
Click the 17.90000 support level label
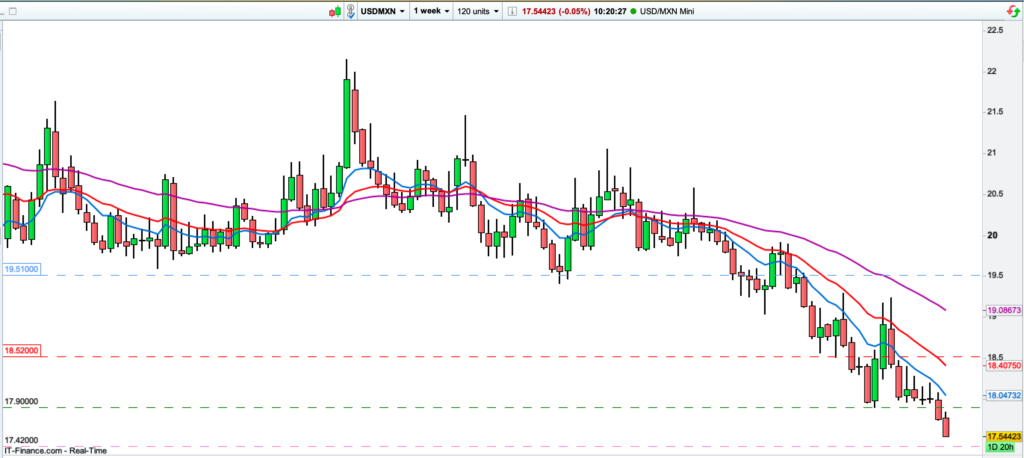(22, 402)
